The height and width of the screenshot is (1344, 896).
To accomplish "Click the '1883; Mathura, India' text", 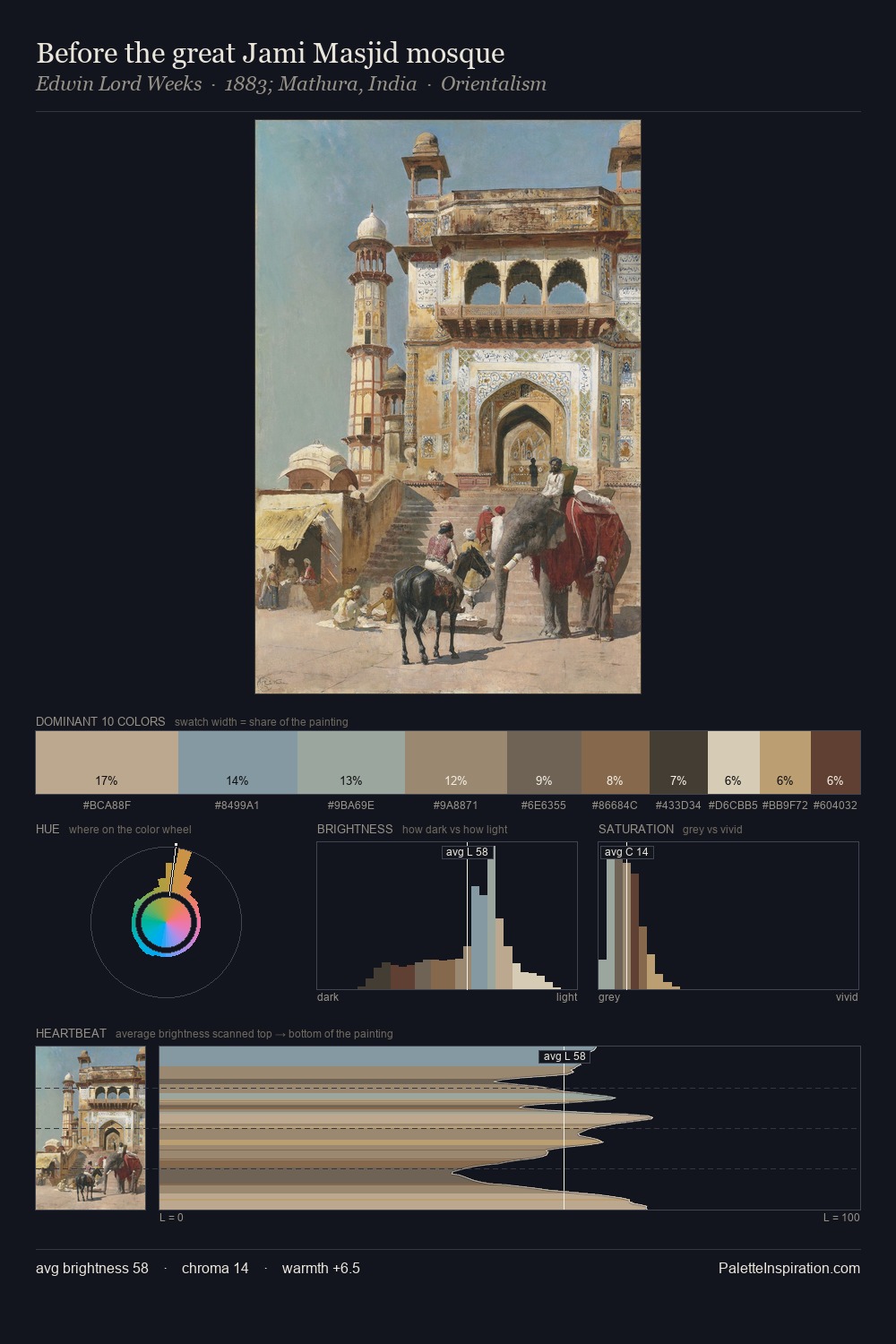I will (321, 84).
